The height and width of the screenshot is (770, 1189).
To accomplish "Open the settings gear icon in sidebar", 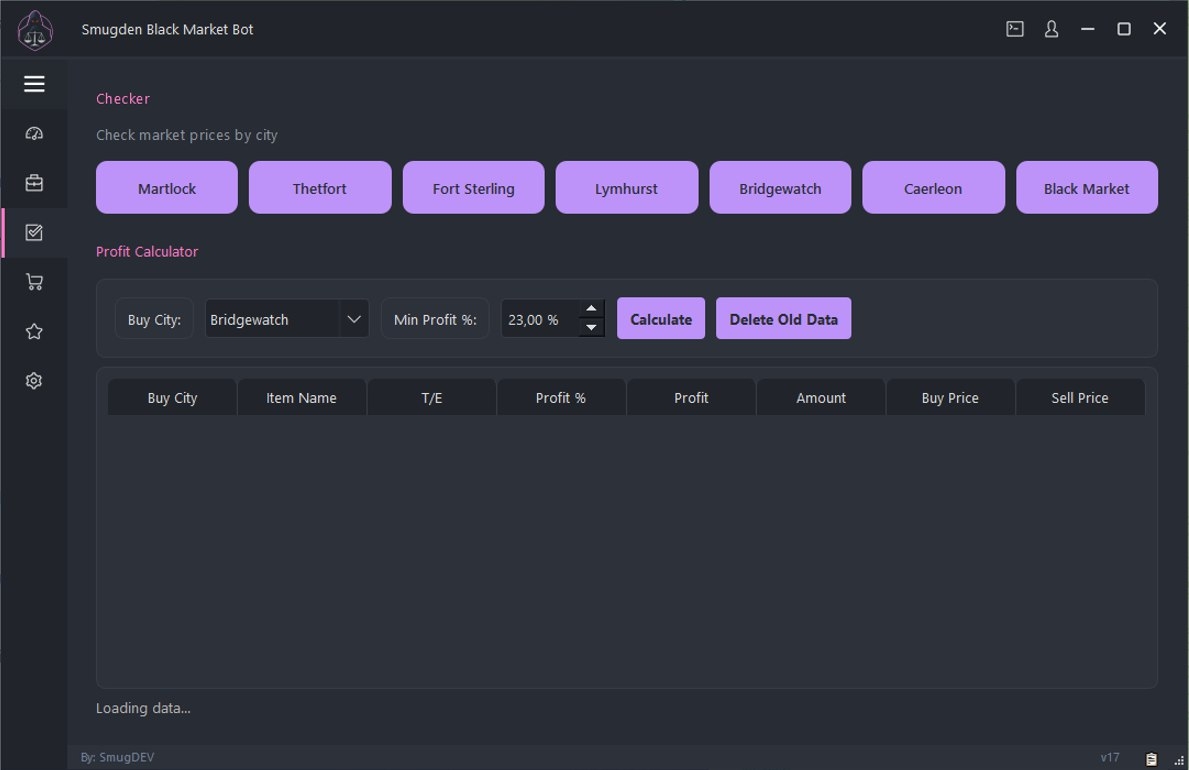I will pos(34,380).
